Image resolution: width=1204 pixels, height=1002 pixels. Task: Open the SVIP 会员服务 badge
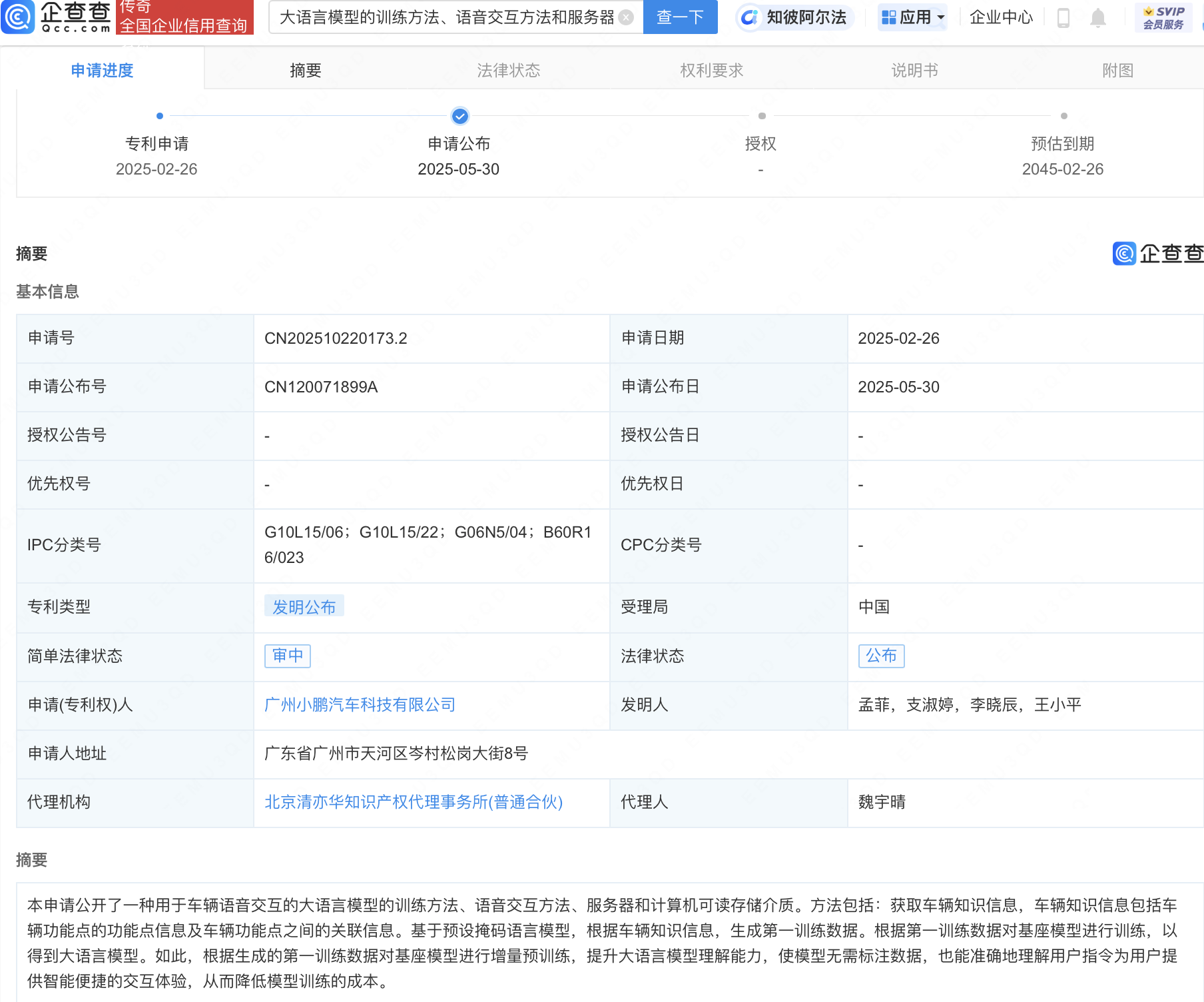[x=1163, y=17]
